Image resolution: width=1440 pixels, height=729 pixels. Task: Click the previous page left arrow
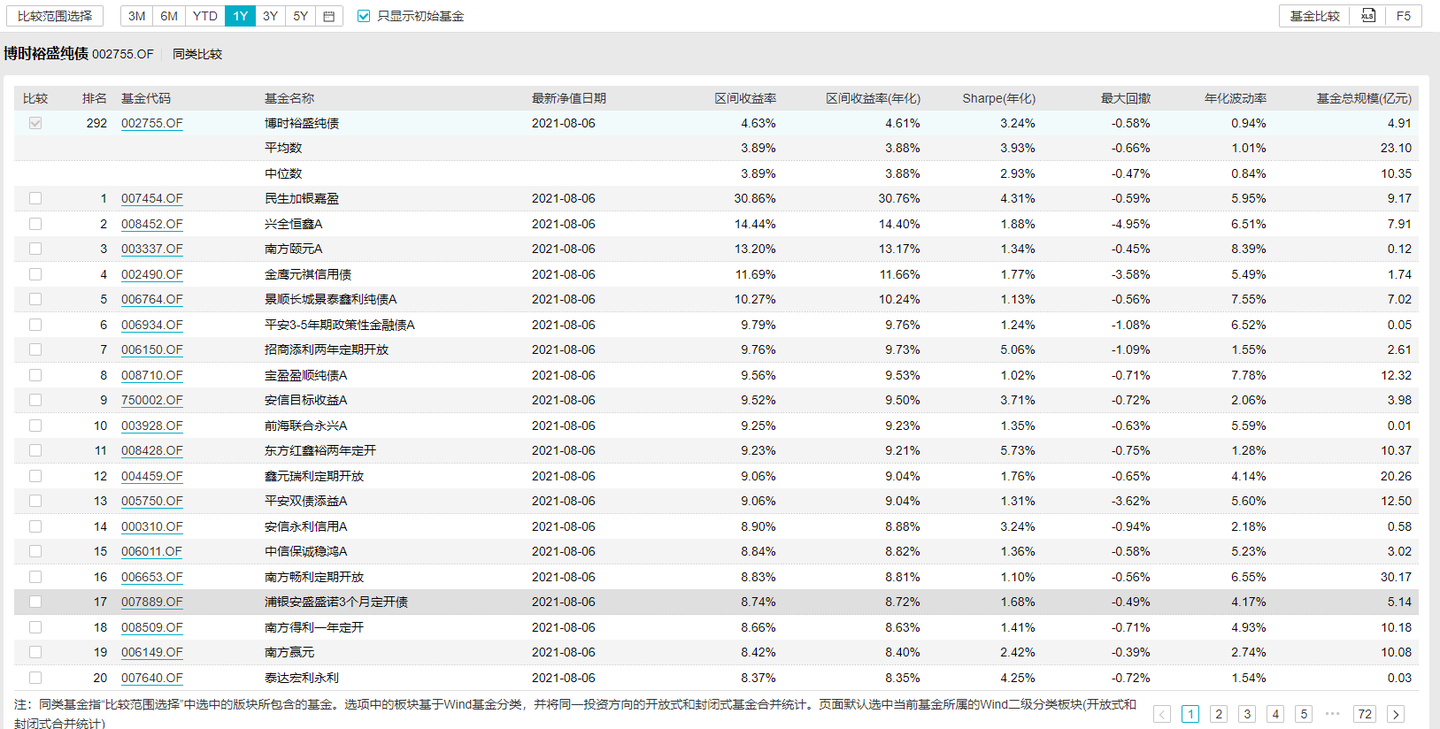point(1162,714)
